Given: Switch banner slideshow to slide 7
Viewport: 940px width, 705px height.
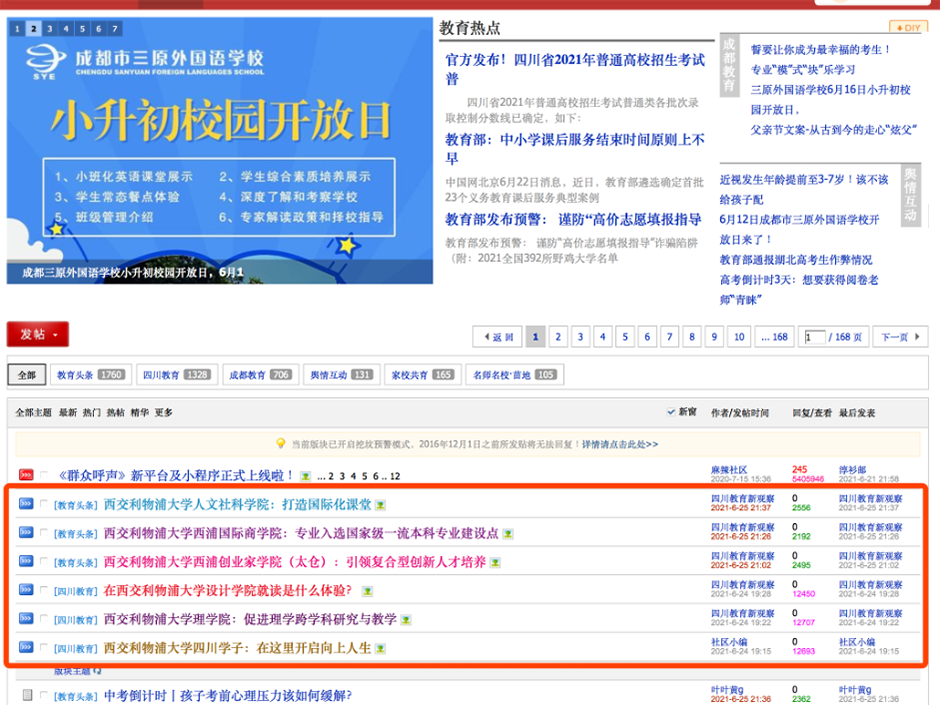Looking at the screenshot, I should [x=115, y=28].
